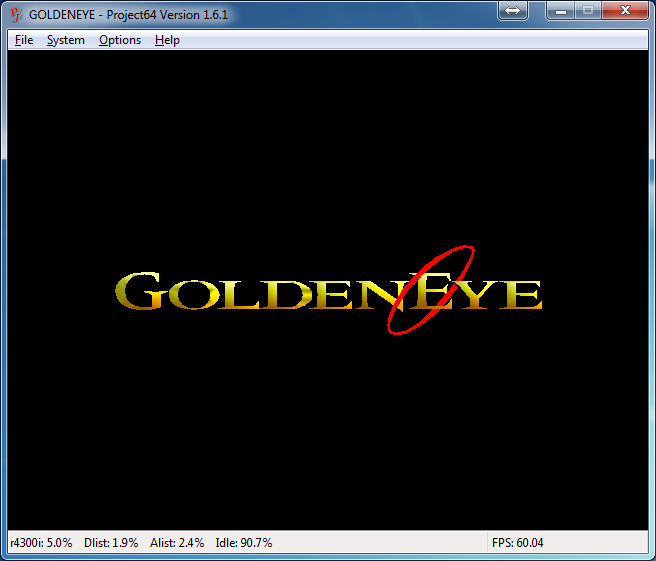Viewport: 656px width, 561px height.
Task: Click the double-arrow button in title bar
Action: coord(512,10)
